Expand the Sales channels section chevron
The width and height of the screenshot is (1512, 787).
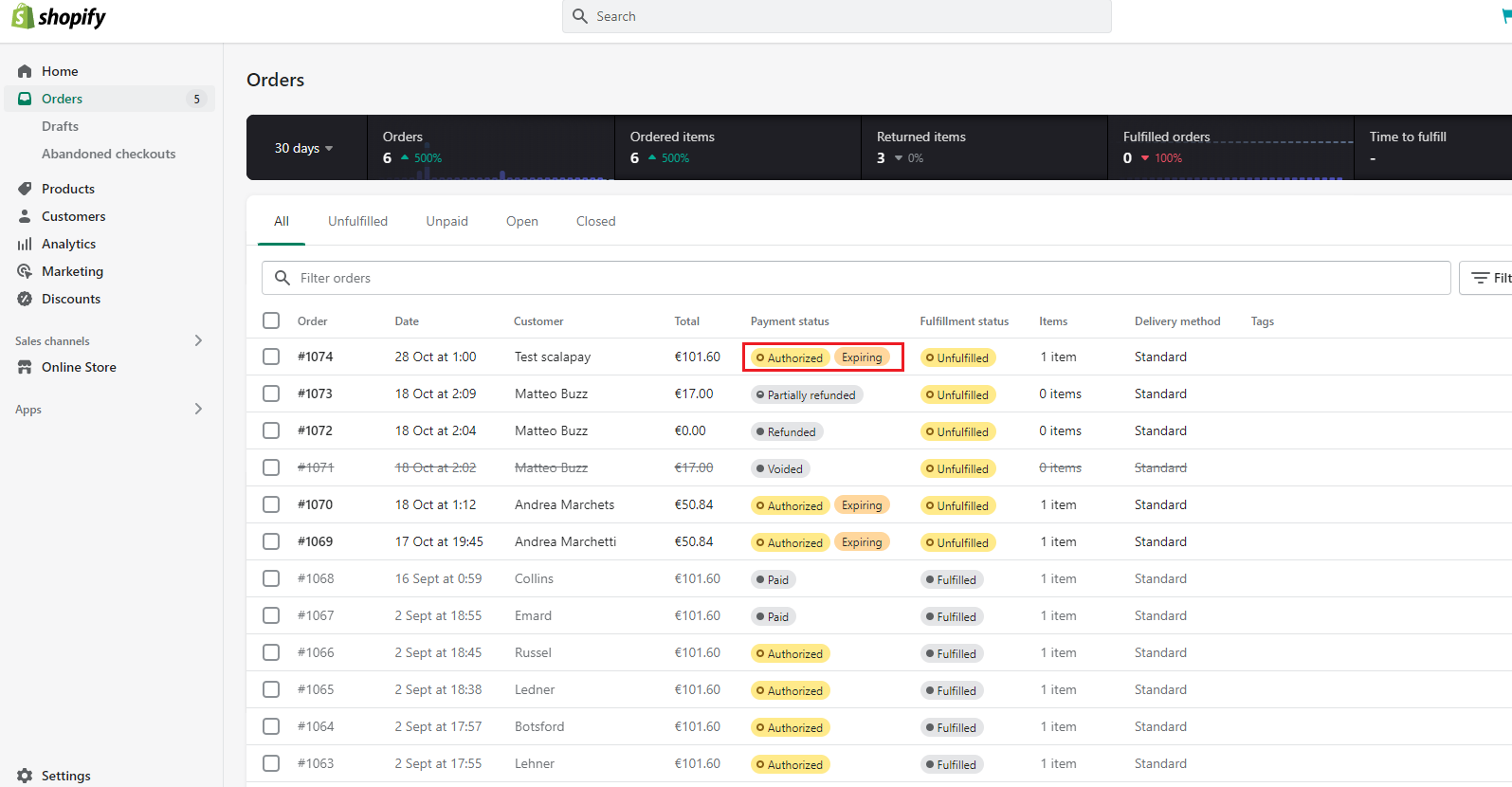tap(198, 340)
